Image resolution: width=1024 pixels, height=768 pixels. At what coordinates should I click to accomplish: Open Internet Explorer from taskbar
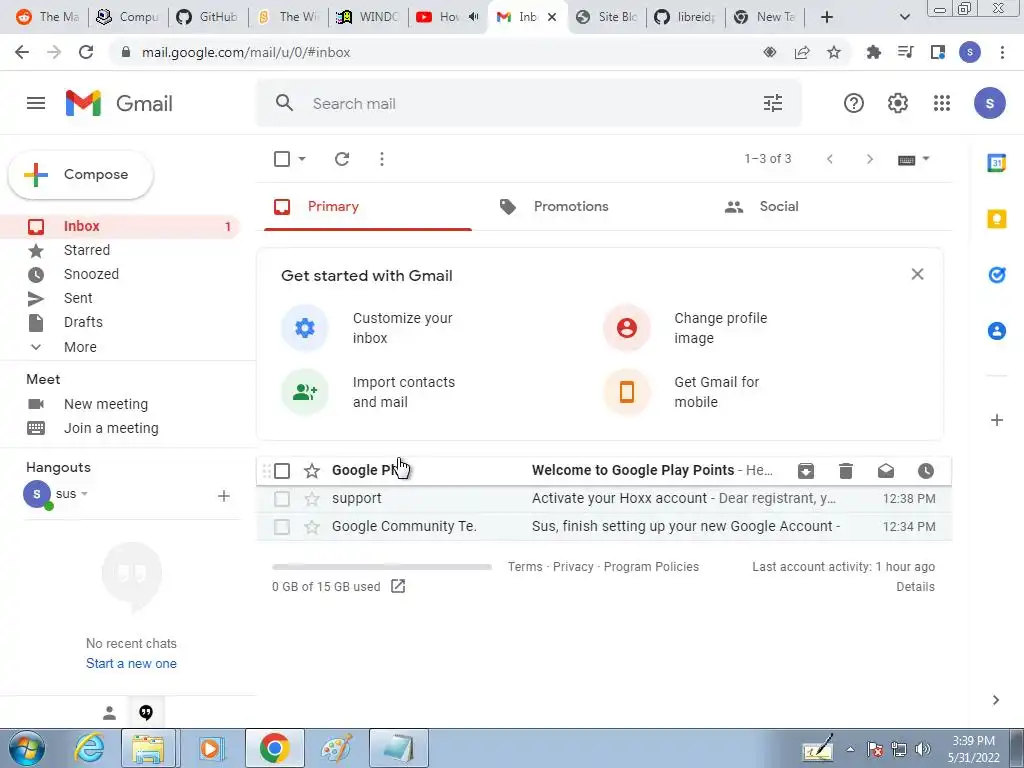89,748
